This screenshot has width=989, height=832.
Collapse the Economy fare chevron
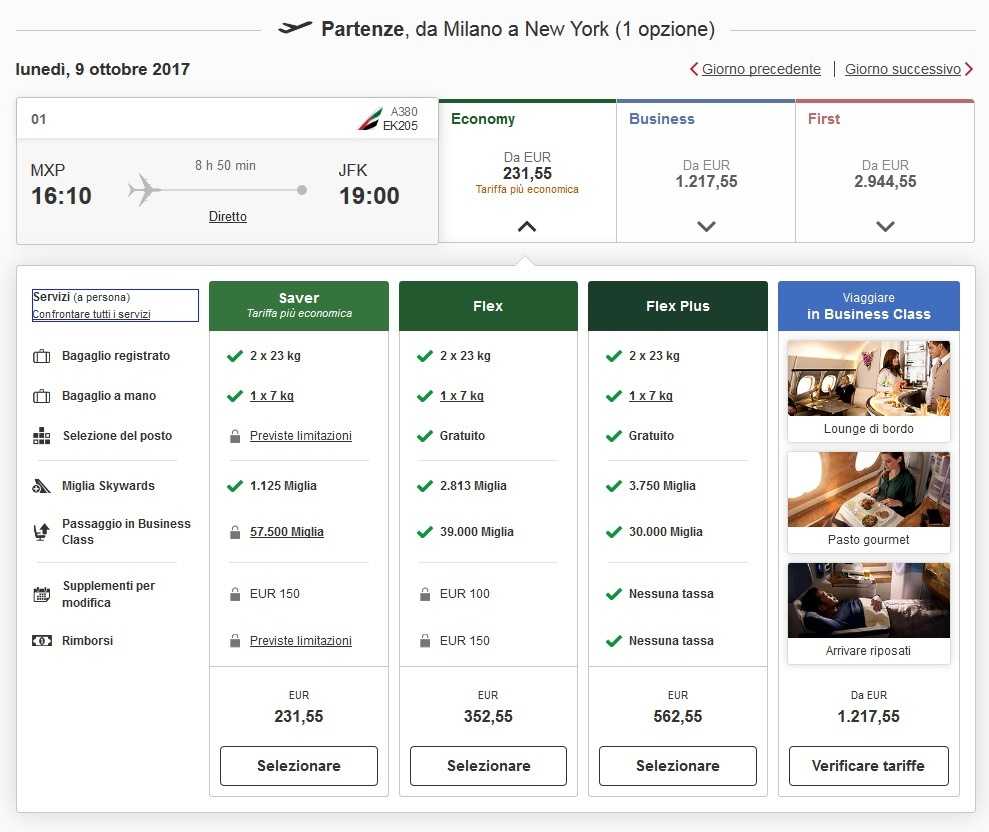(x=527, y=226)
